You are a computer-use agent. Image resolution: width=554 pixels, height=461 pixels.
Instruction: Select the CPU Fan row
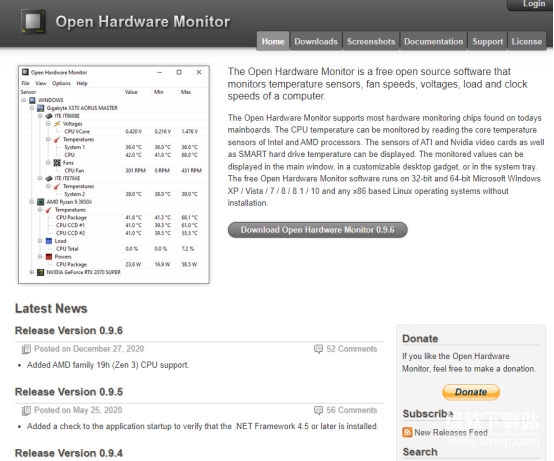(114, 171)
